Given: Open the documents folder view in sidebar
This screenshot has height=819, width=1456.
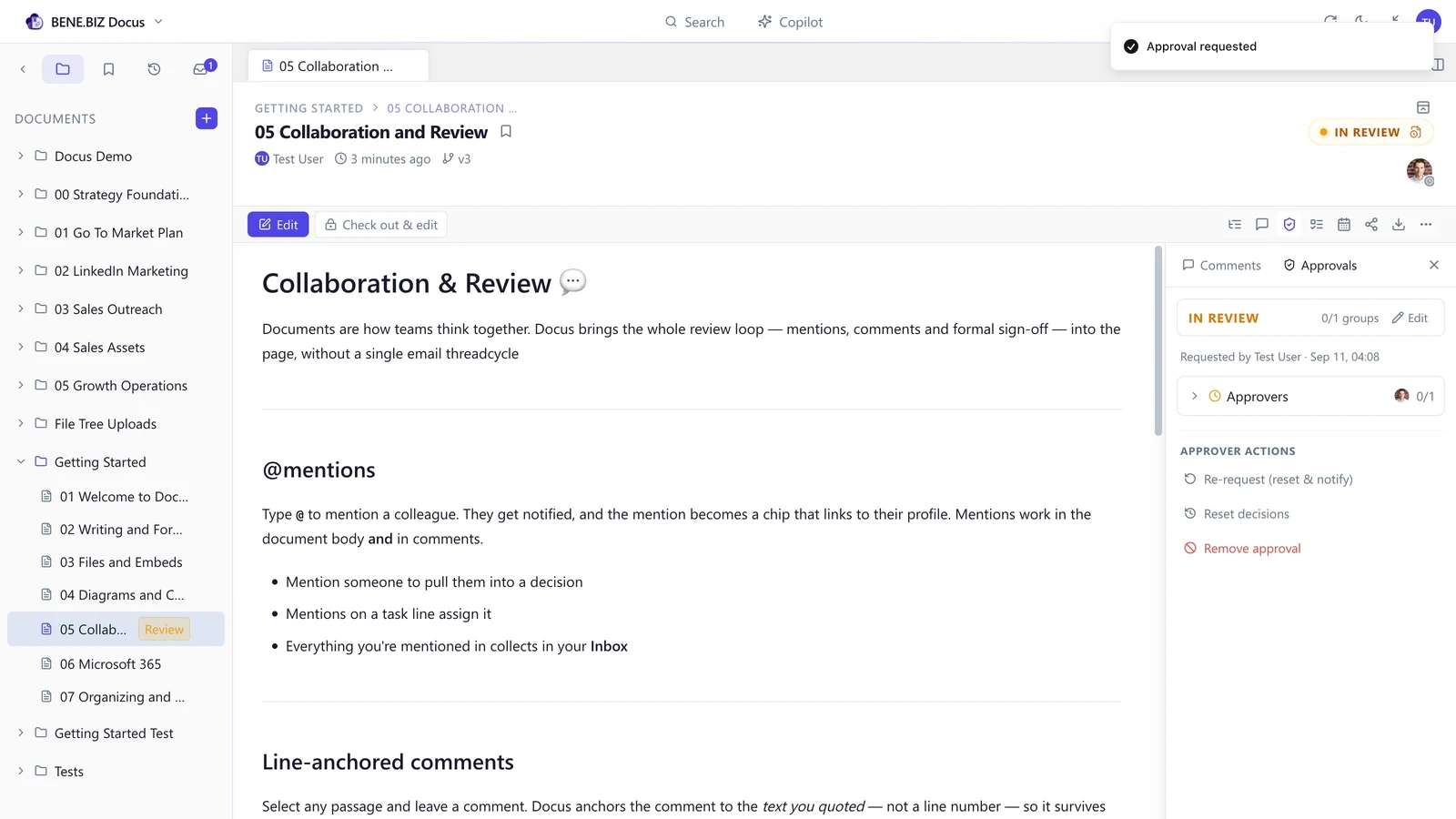Looking at the screenshot, I should [x=63, y=69].
